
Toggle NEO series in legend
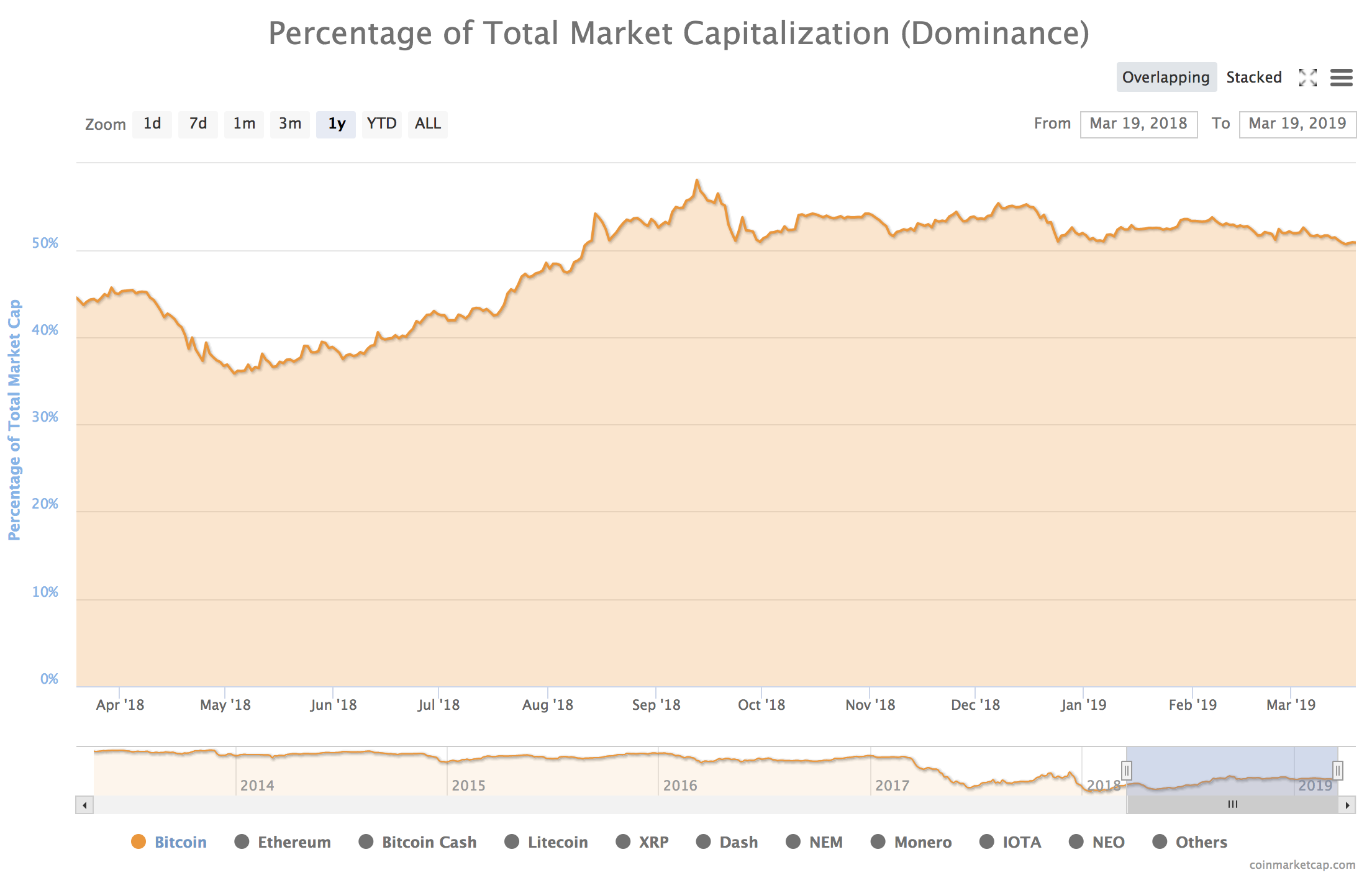1097,842
